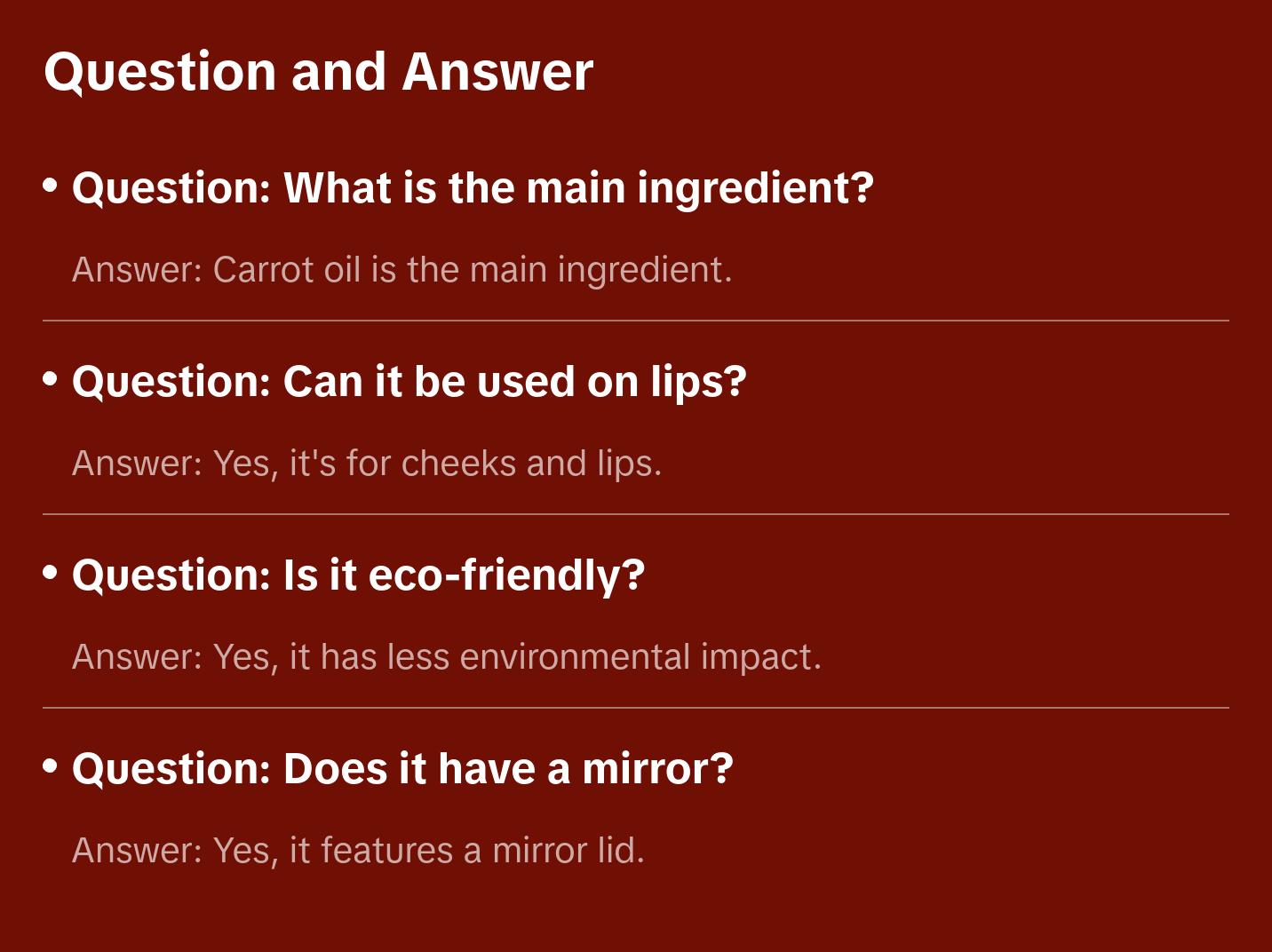The image size is (1272, 952).
Task: Click the "Question and Answer" heading
Action: pyautogui.click(x=318, y=72)
